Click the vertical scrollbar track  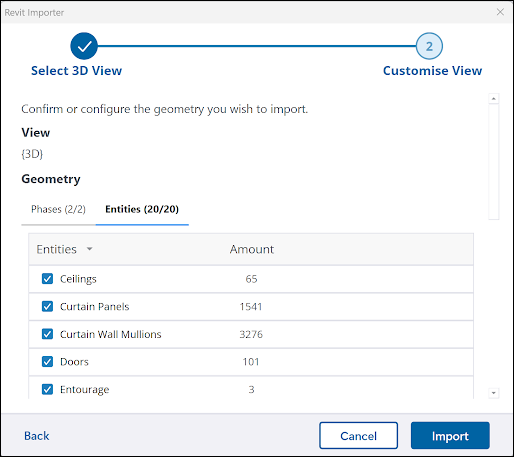[x=494, y=162]
